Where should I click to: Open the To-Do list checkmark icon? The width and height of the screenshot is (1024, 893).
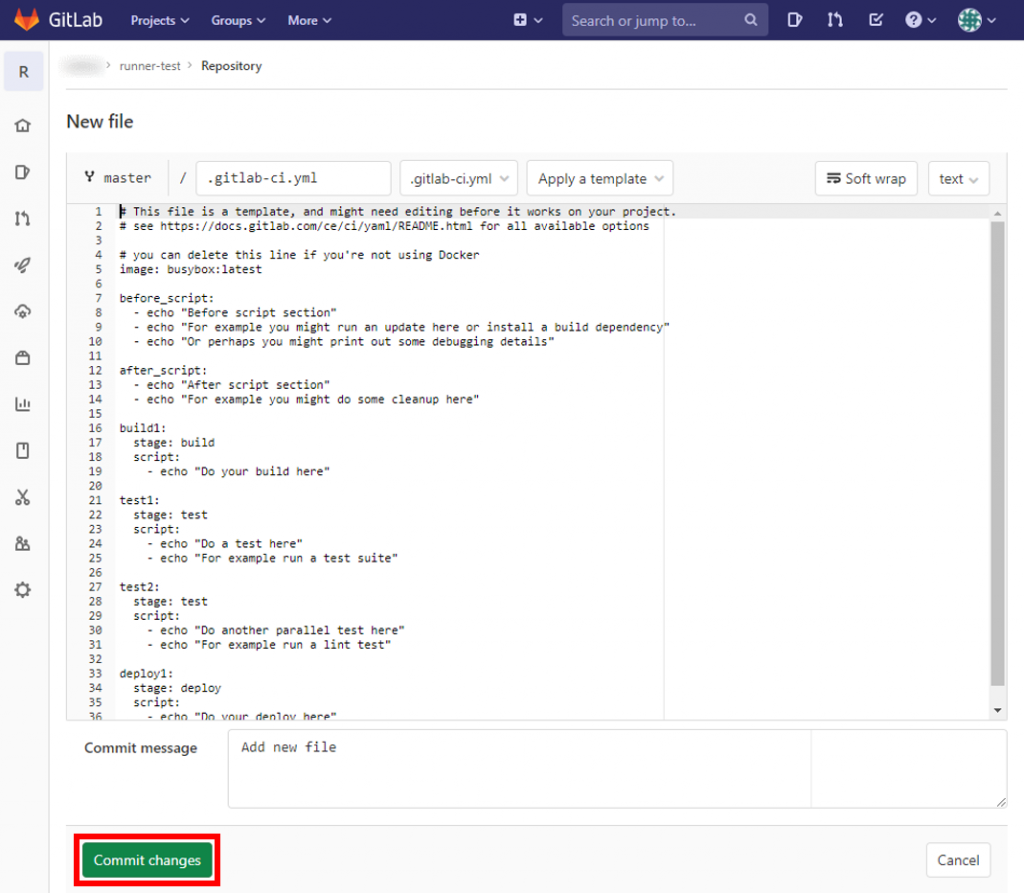(876, 20)
